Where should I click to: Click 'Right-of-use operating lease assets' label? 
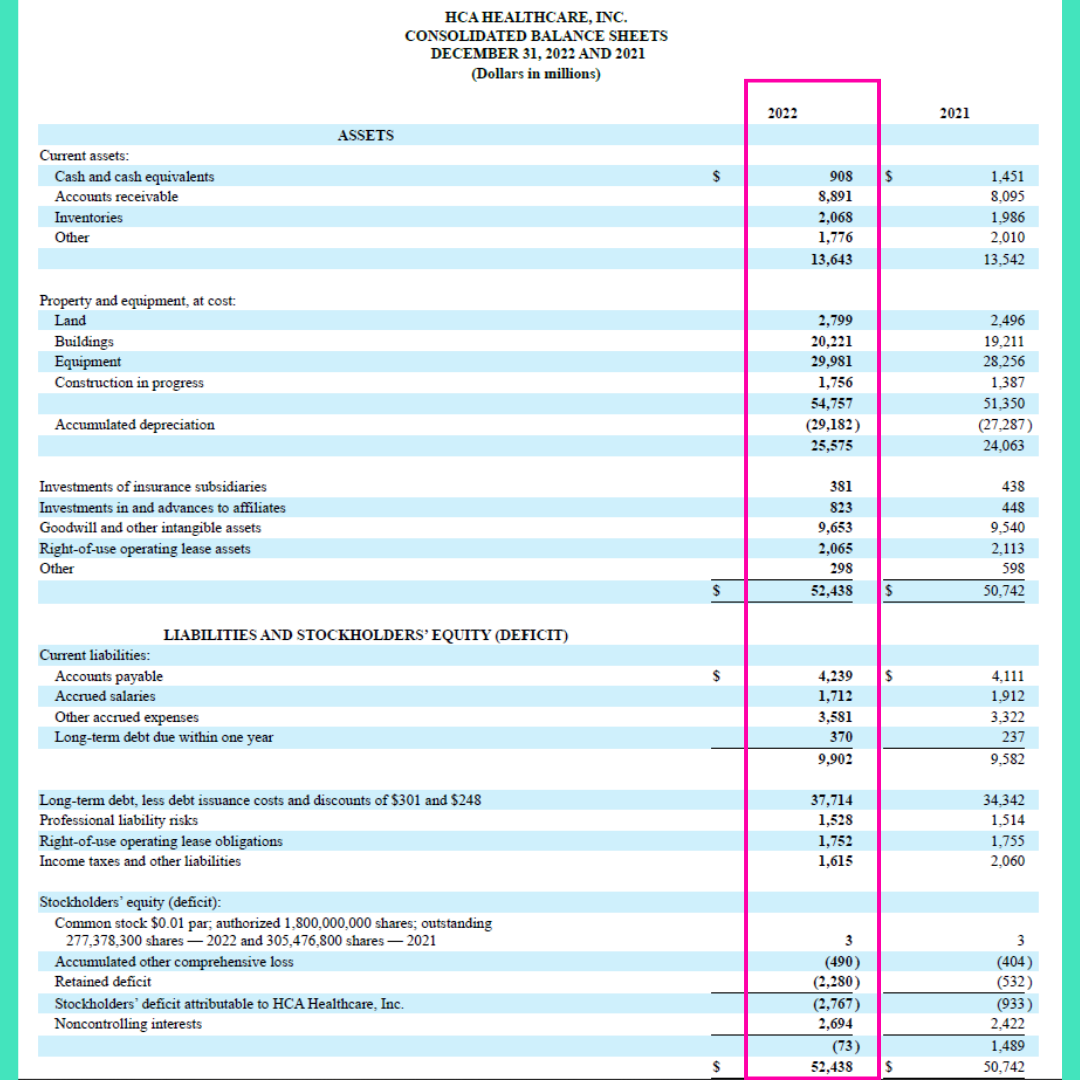145,549
